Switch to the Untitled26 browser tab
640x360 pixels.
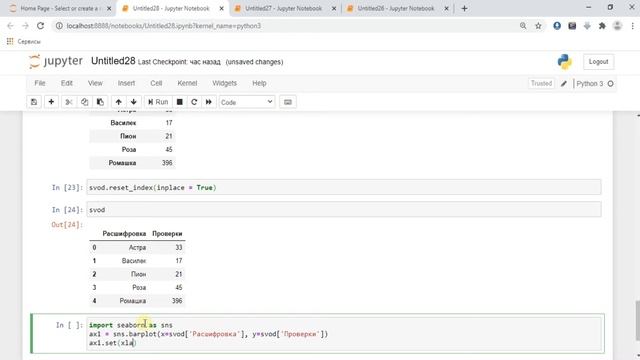[396, 8]
